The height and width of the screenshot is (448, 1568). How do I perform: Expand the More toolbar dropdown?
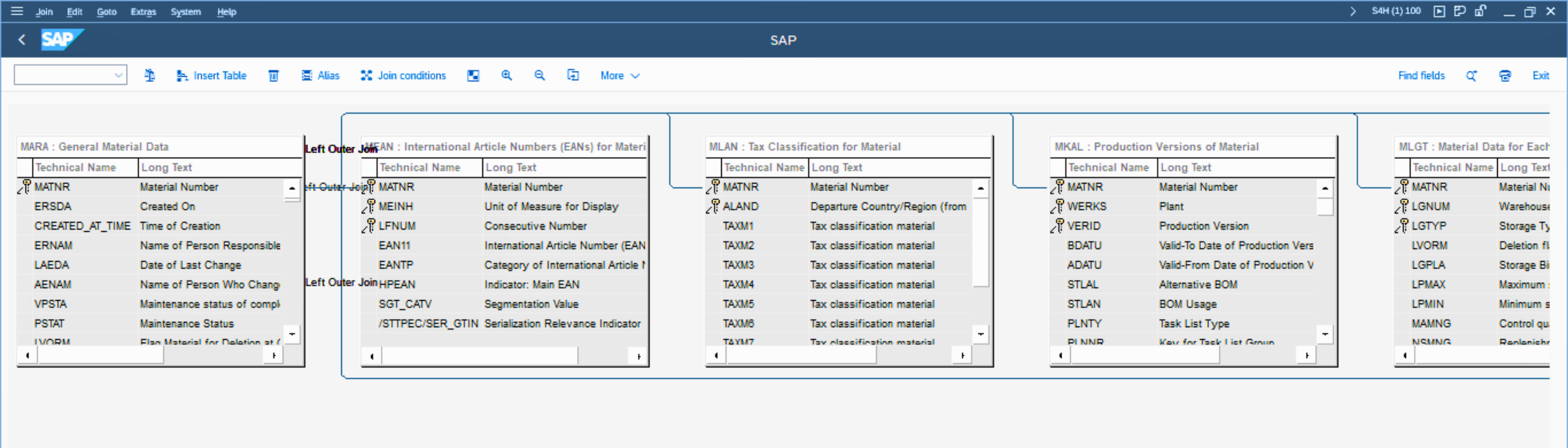point(619,75)
